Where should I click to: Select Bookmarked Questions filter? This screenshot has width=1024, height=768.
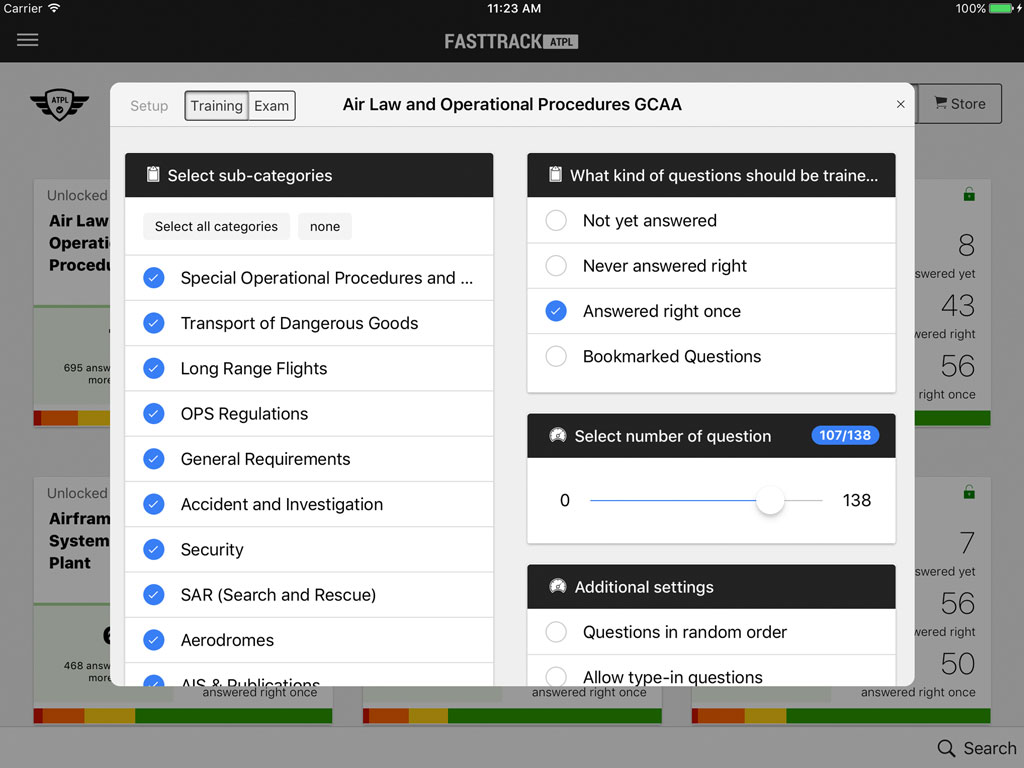coord(555,356)
